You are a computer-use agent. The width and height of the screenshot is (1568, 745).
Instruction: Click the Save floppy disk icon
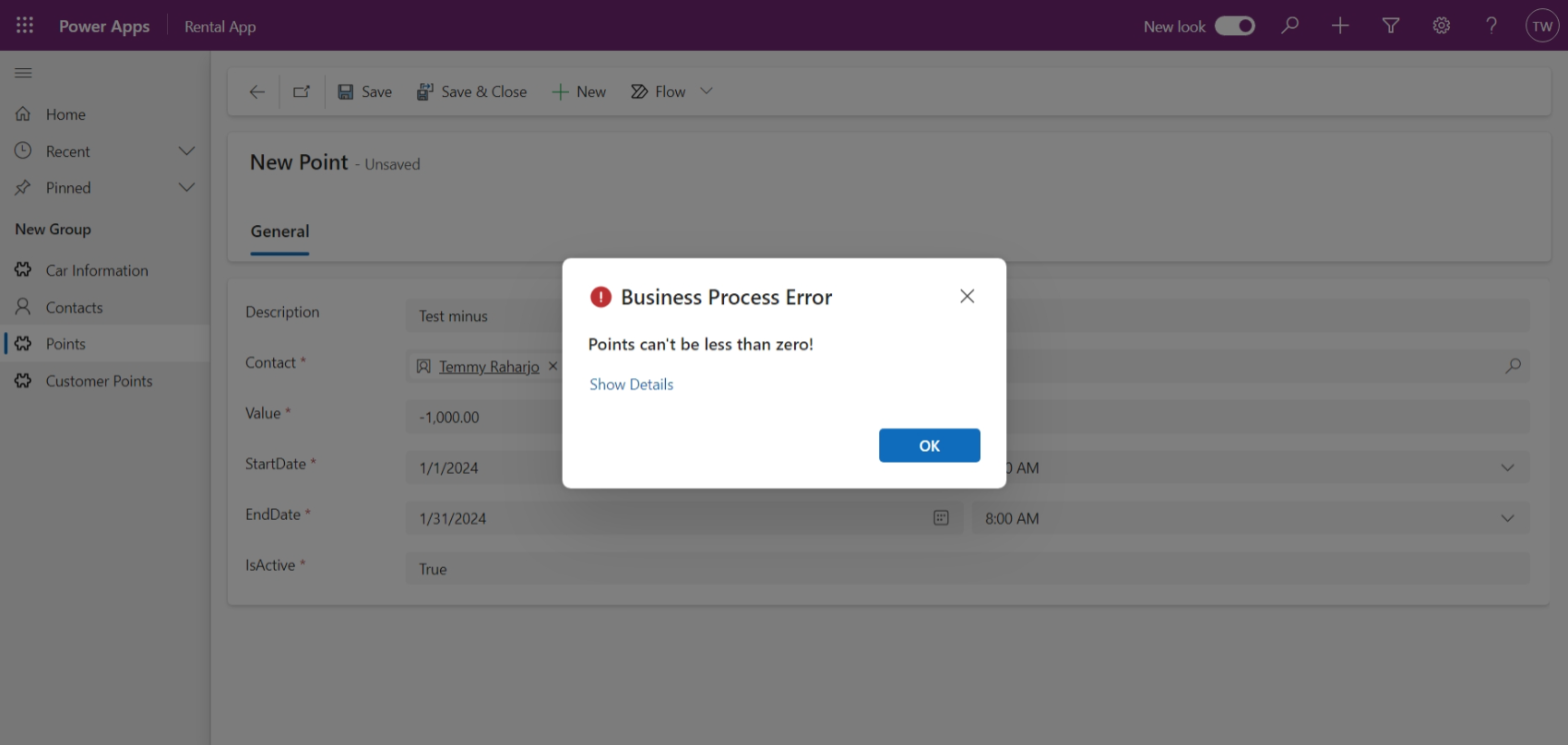[x=346, y=92]
